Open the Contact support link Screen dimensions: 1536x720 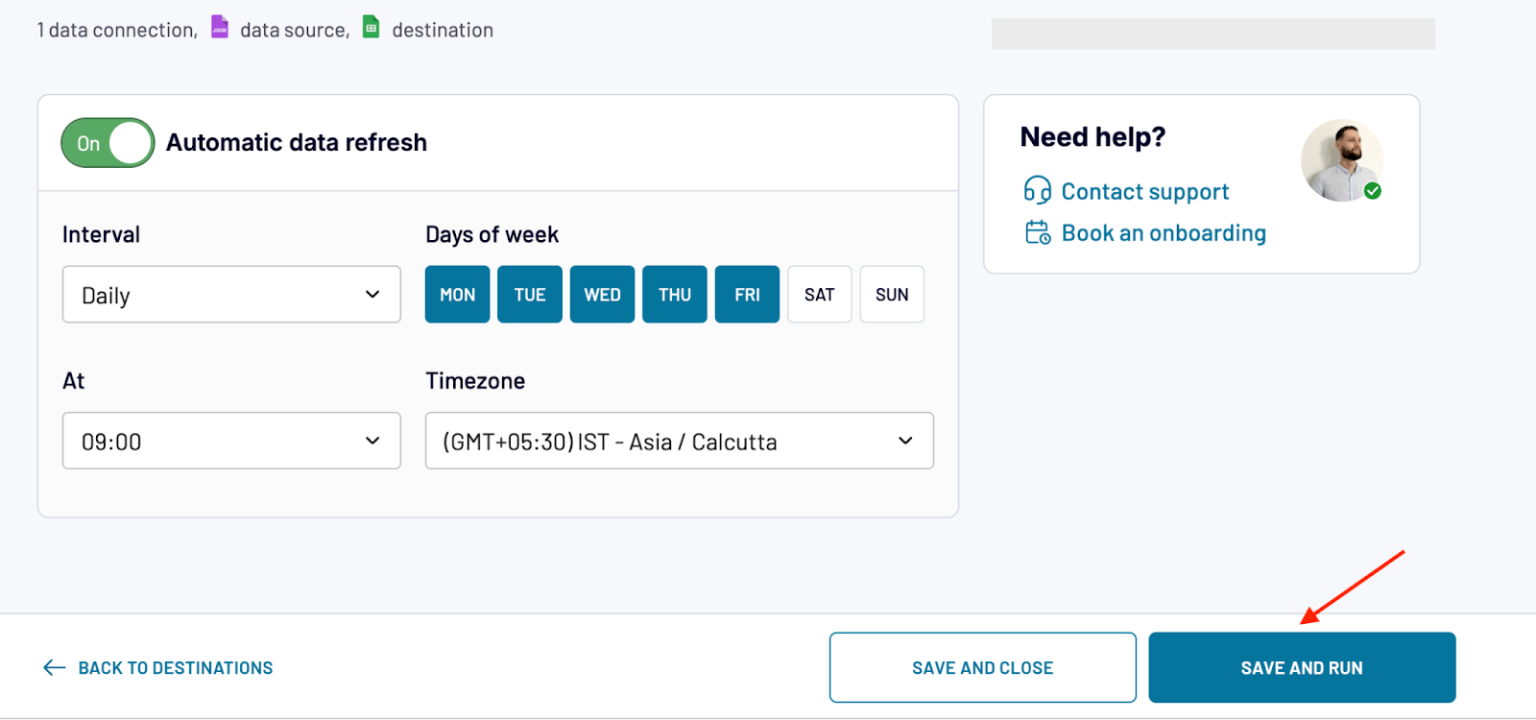point(1143,191)
